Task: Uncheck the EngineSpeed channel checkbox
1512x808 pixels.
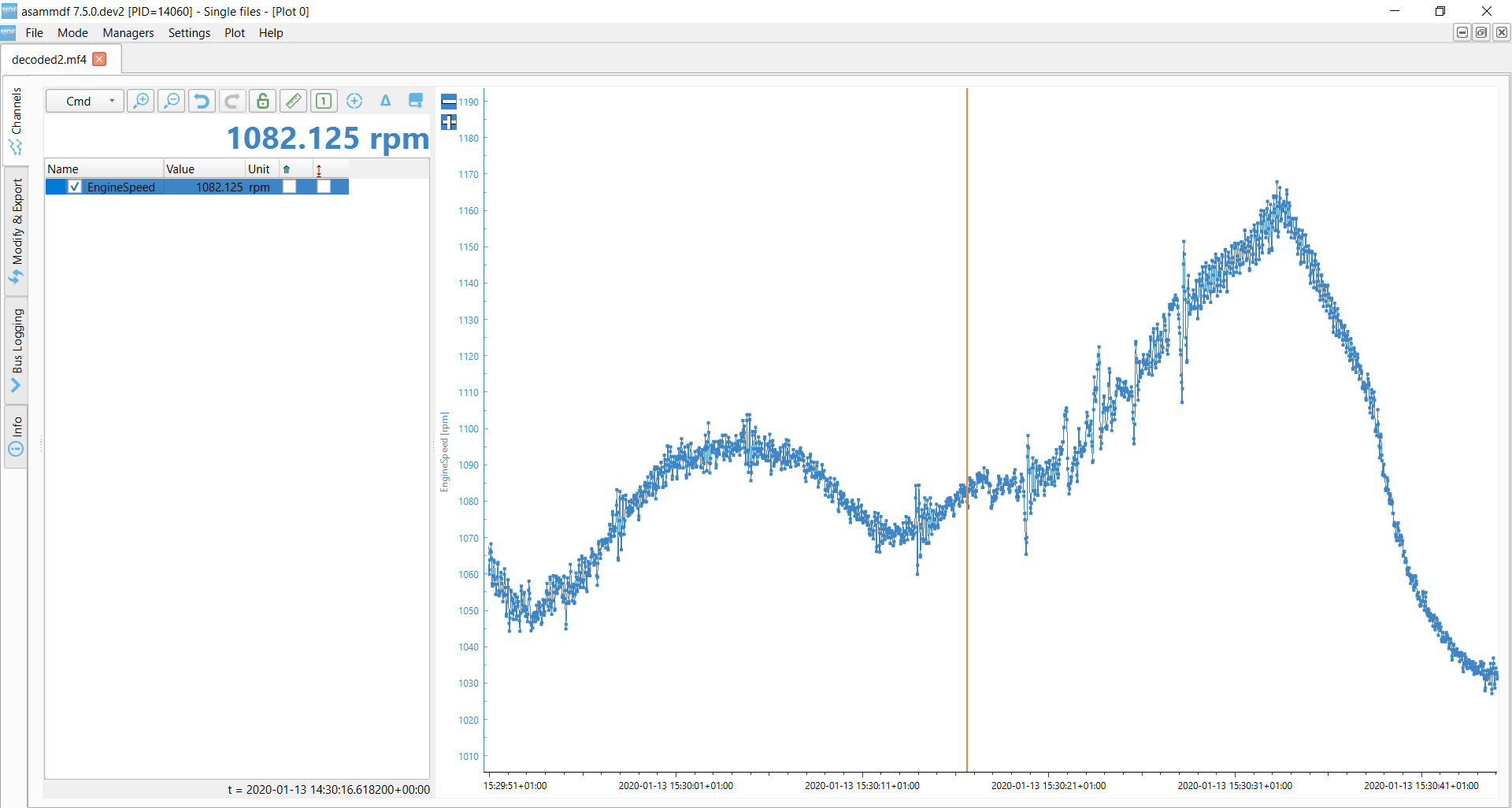Action: click(x=75, y=187)
